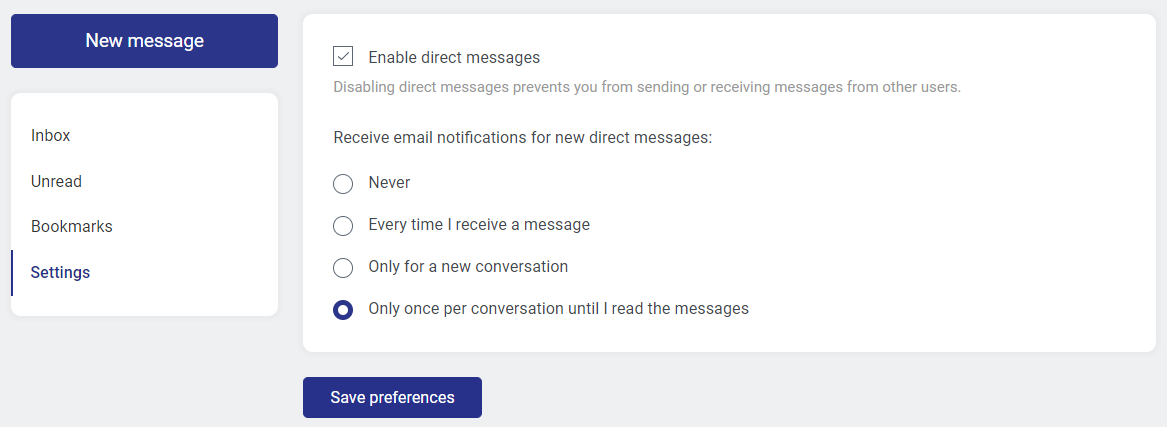1167x427 pixels.
Task: Save preferences
Action: (x=392, y=397)
